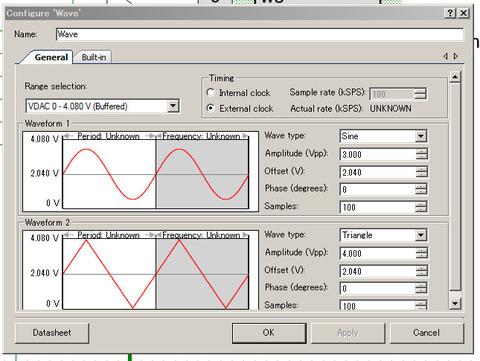Viewport: 480px width, 361px height.
Task: Click Waveform 1 Phase spinner arrows
Action: click(422, 189)
